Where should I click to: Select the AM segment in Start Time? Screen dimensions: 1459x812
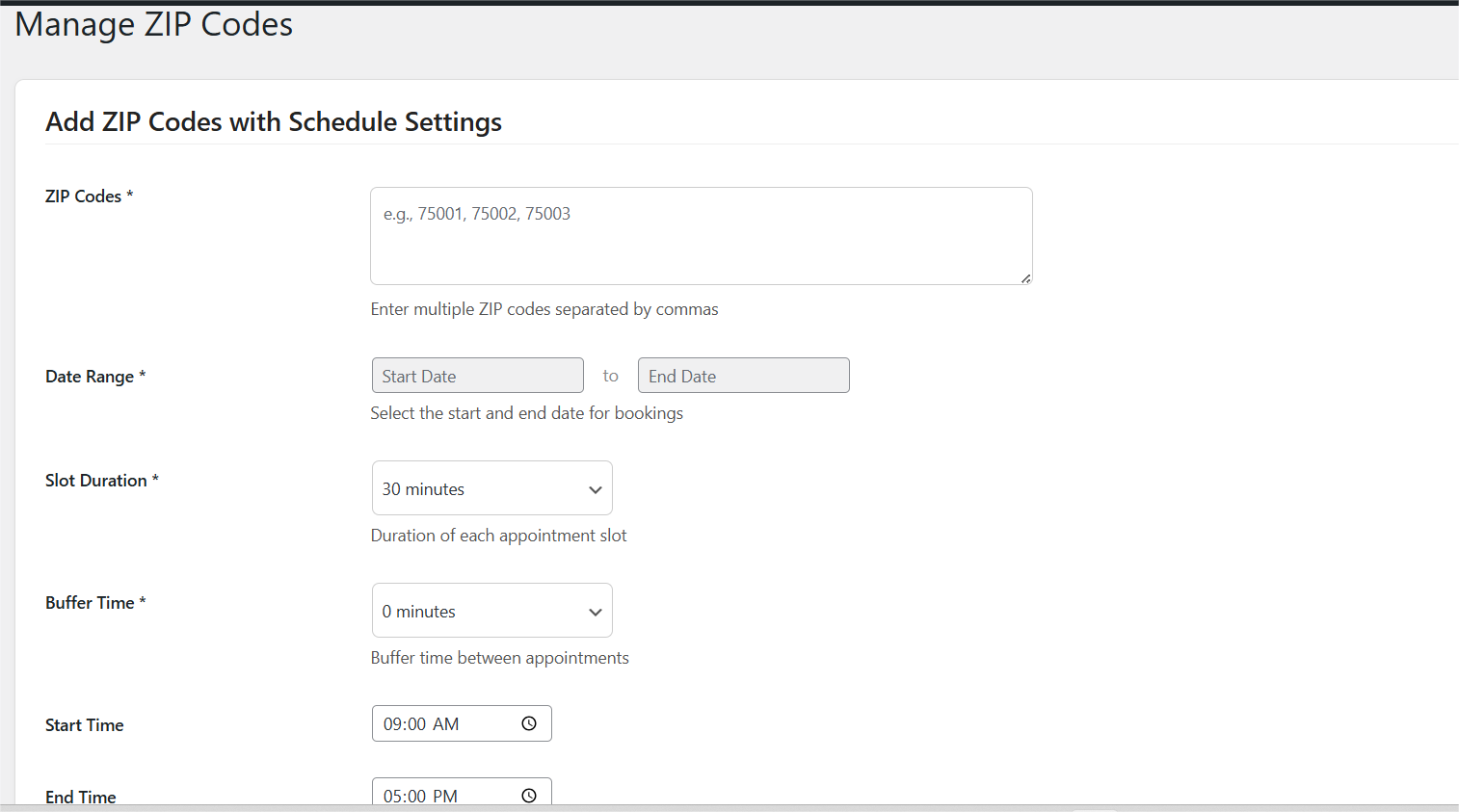point(445,724)
